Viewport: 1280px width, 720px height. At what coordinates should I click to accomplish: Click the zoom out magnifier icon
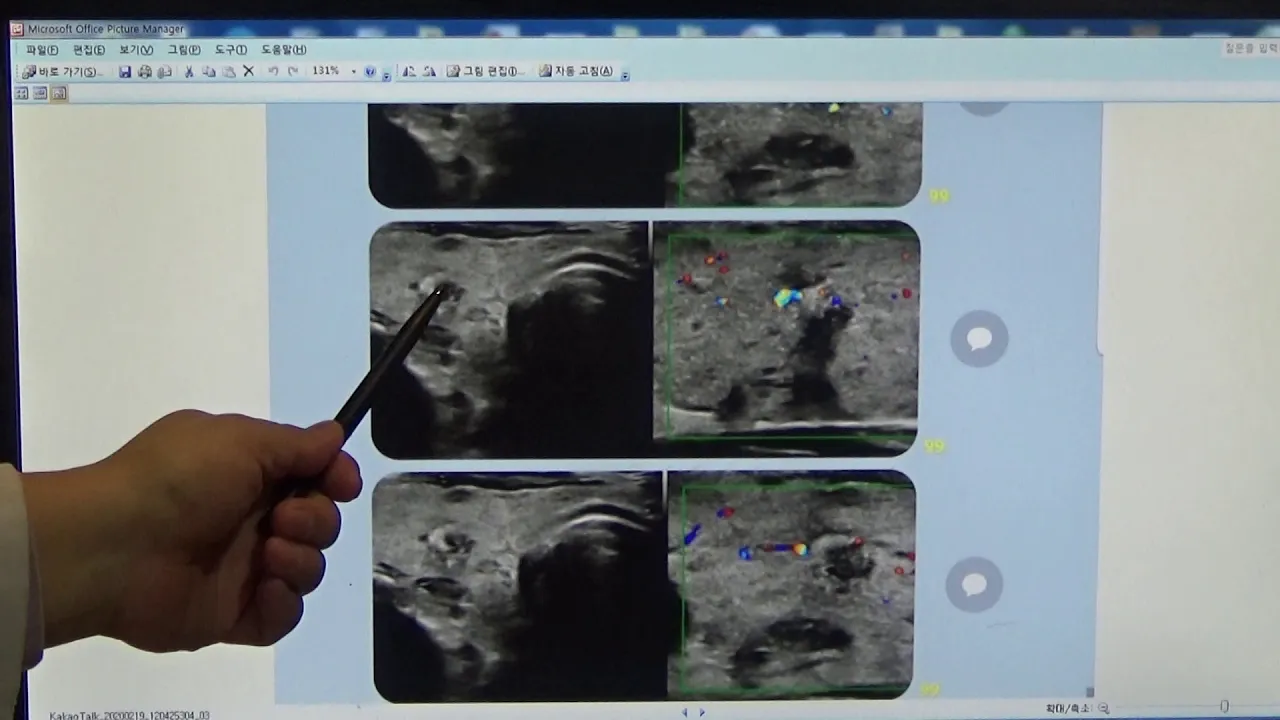[x=1103, y=709]
